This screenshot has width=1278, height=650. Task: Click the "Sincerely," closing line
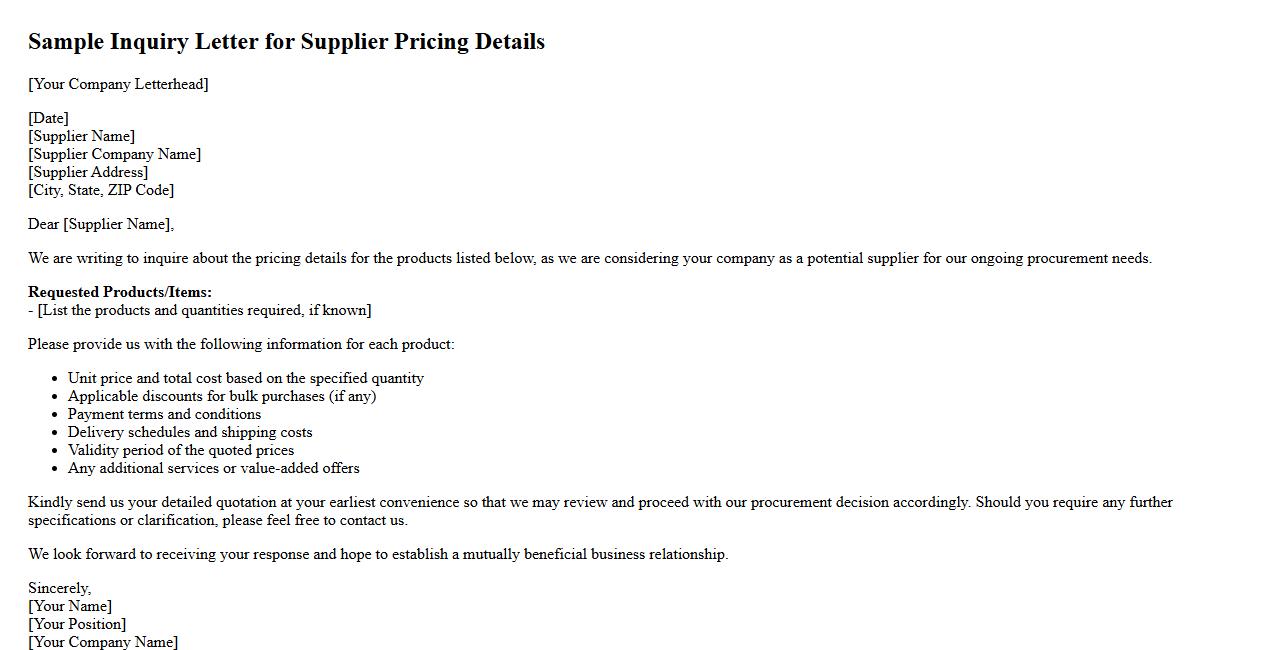[x=59, y=588]
